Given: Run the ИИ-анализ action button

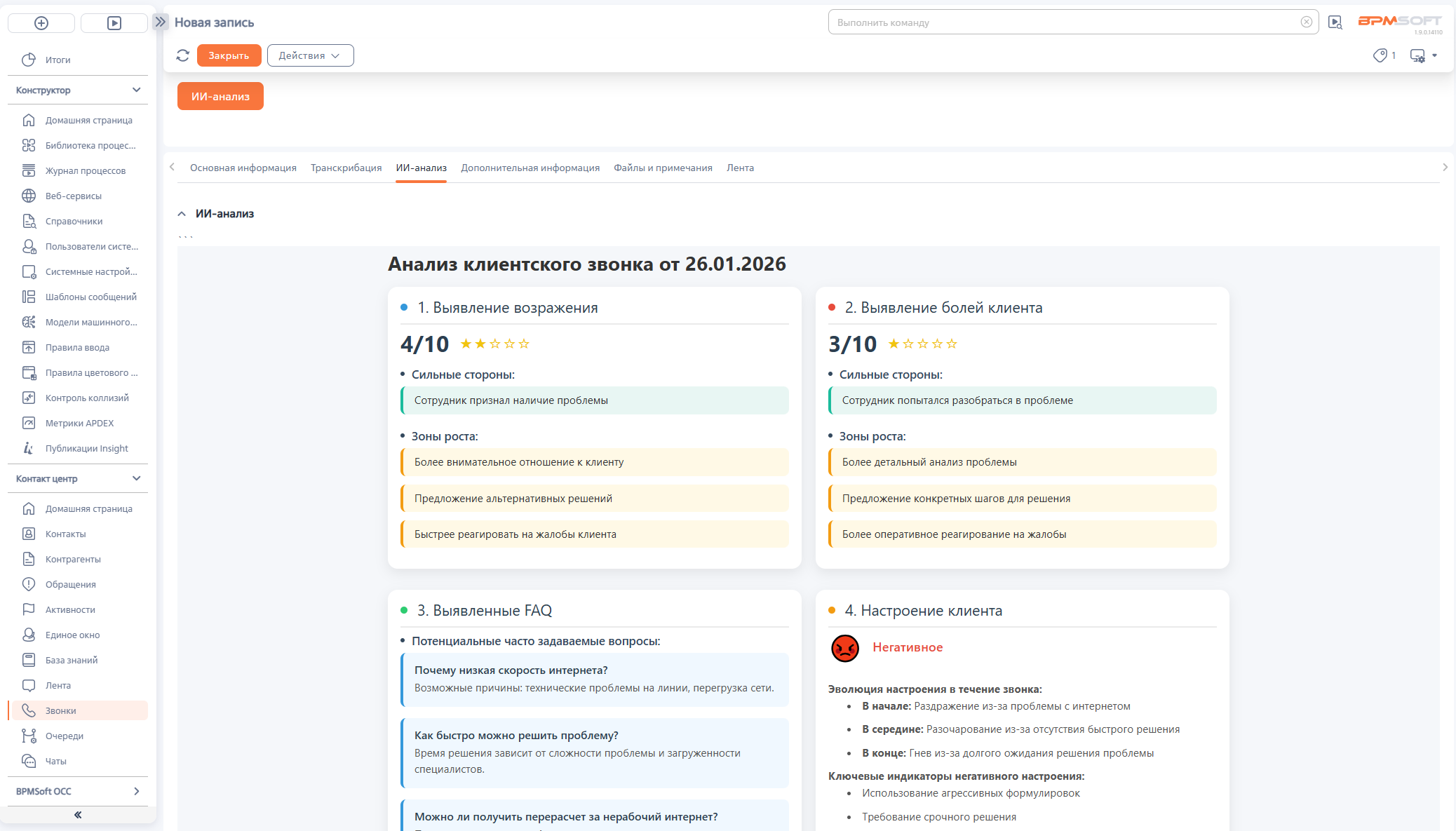Looking at the screenshot, I should click(220, 96).
